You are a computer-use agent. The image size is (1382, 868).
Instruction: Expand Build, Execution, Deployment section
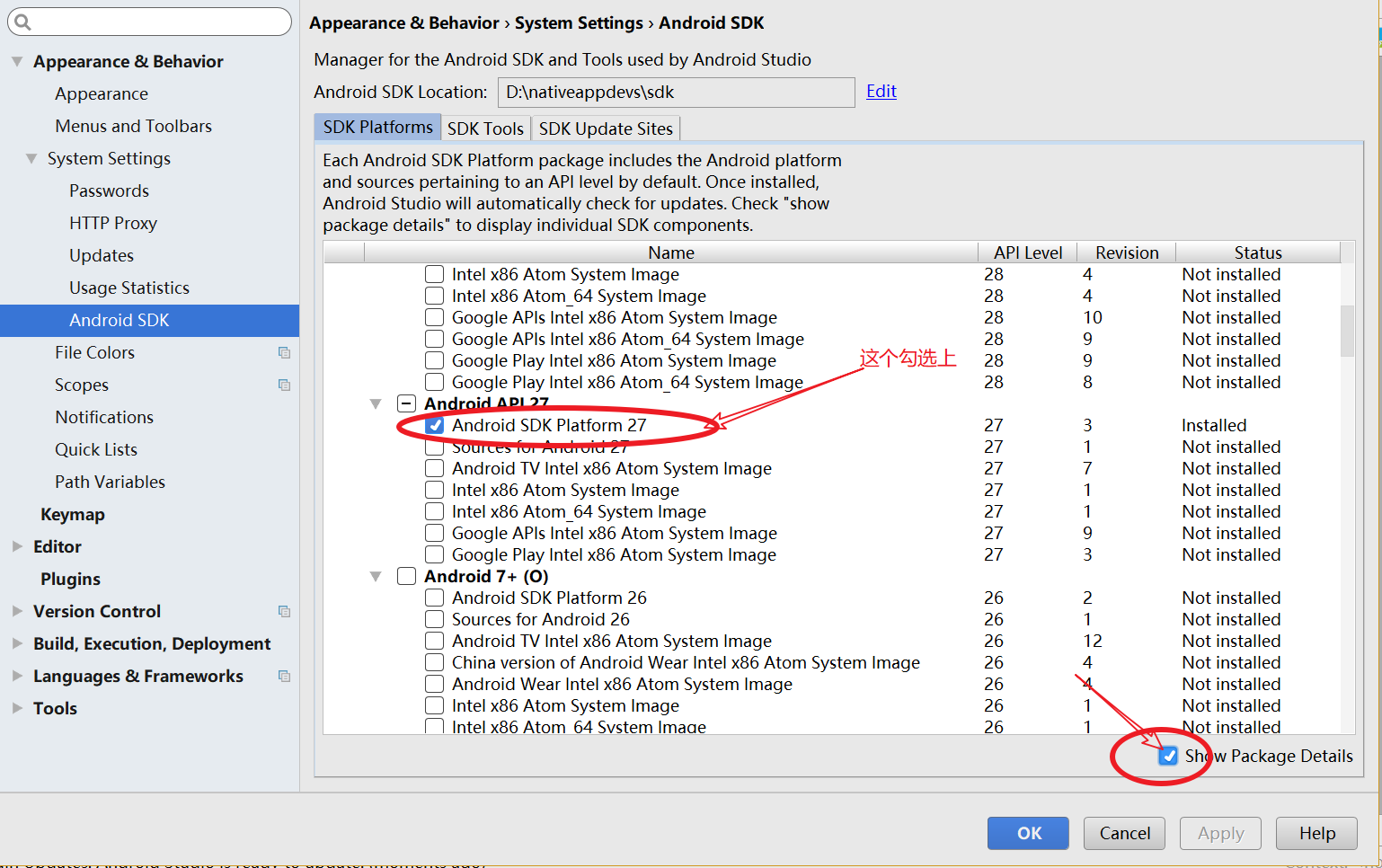pos(17,643)
